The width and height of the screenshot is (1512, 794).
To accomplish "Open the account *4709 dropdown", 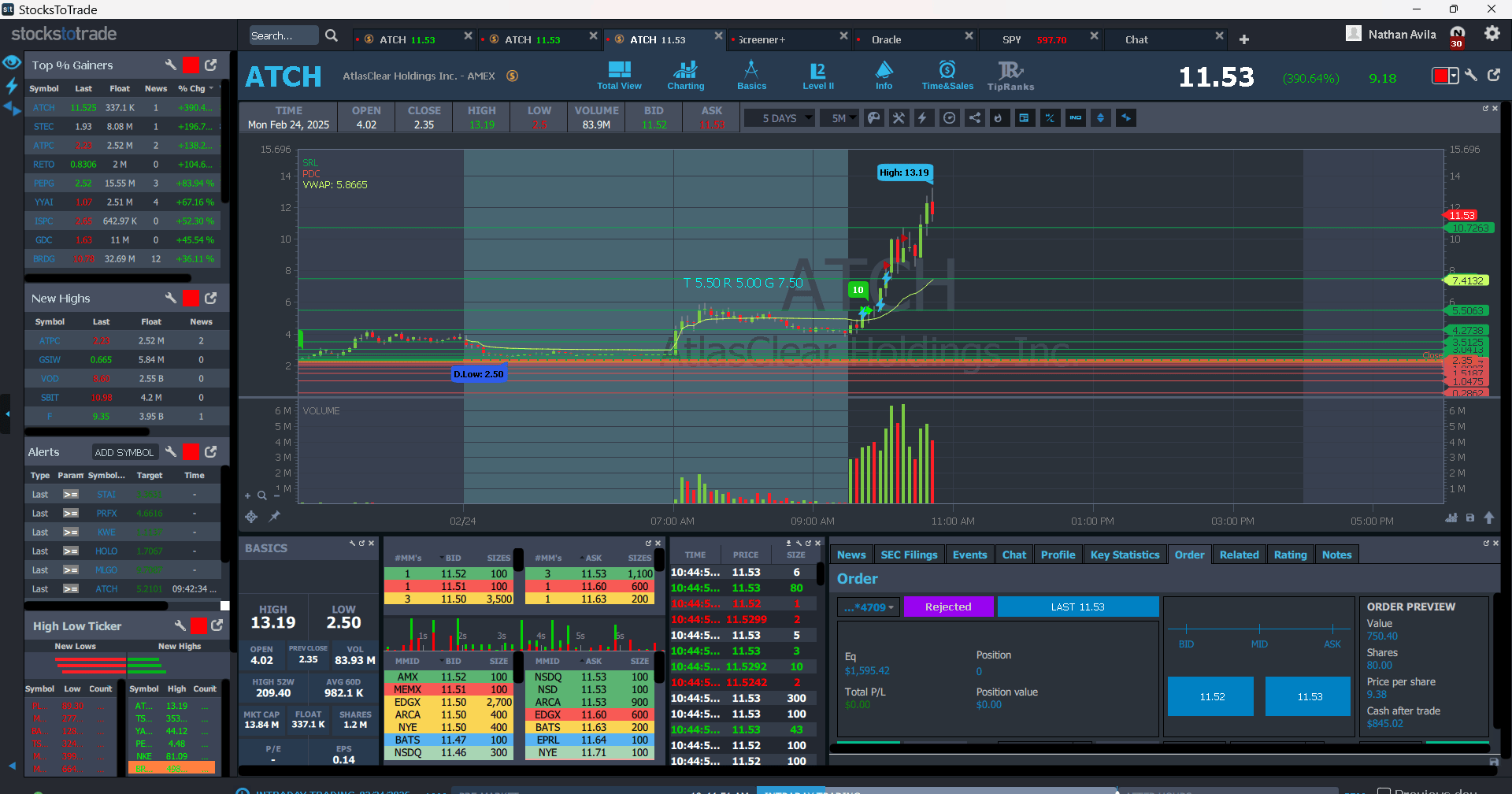I will pyautogui.click(x=869, y=607).
